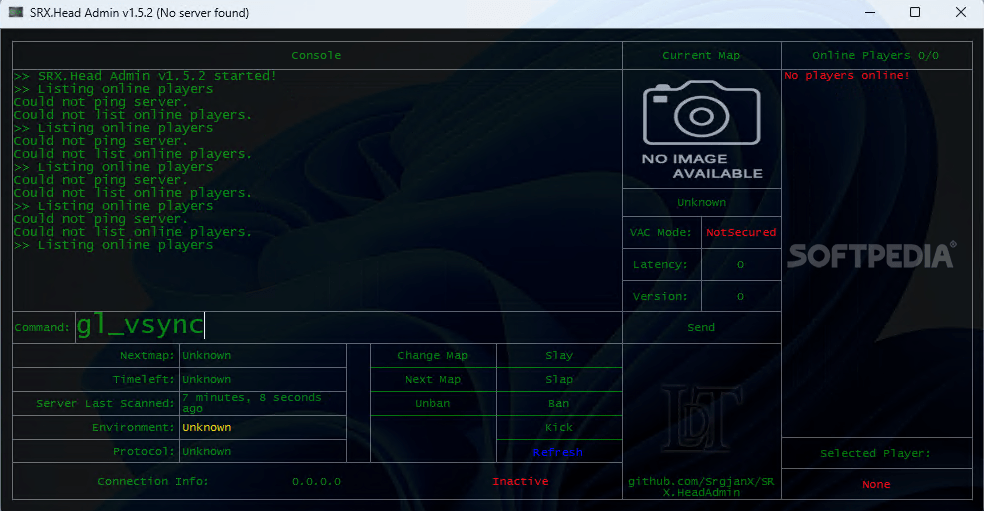Click the Online Players 0/0 header
The image size is (984, 511).
875,55
